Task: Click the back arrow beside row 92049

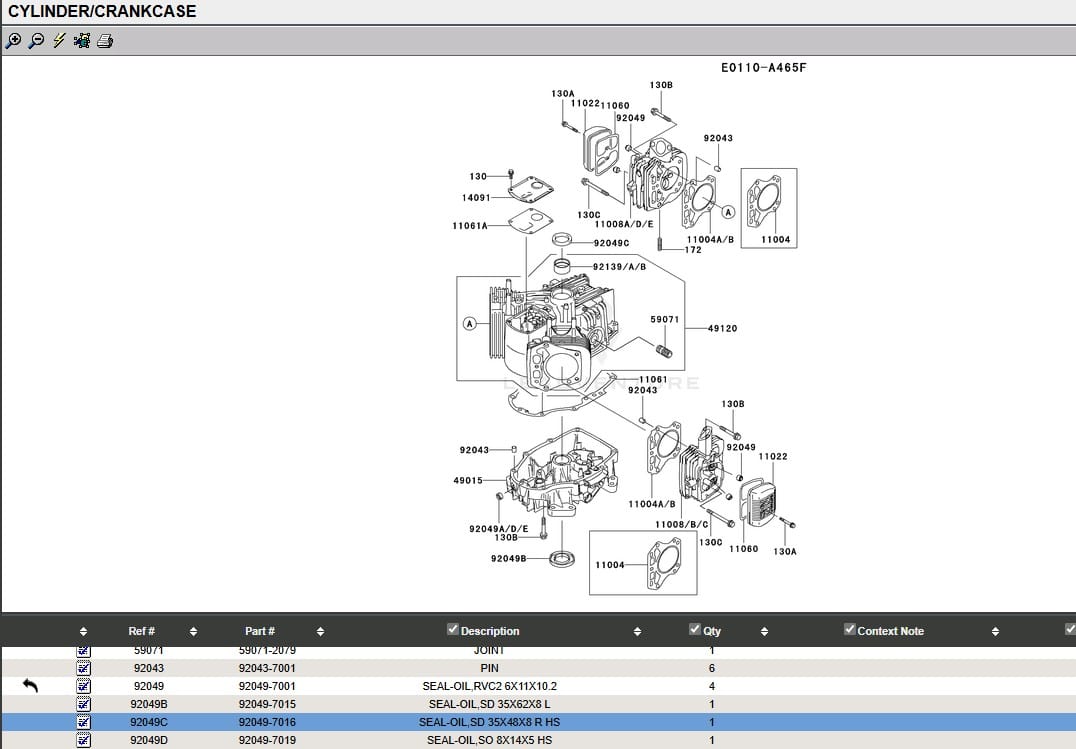Action: coord(30,686)
